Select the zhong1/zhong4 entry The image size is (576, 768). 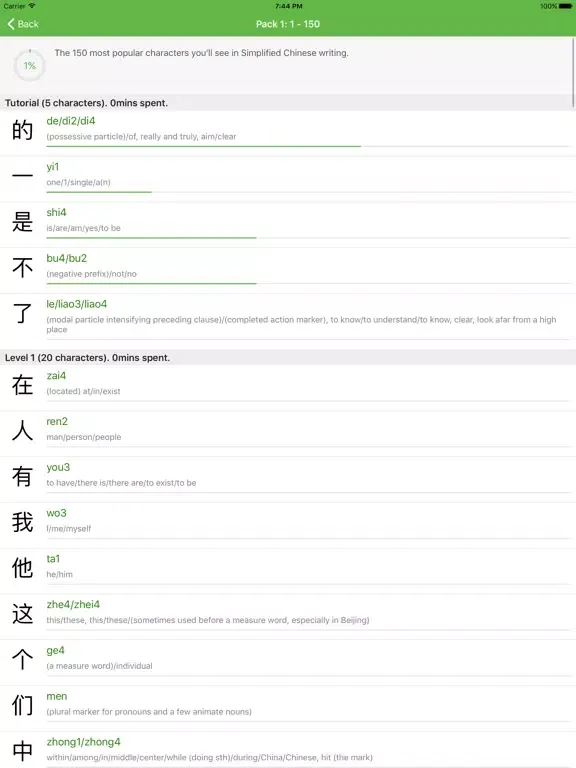tap(288, 749)
